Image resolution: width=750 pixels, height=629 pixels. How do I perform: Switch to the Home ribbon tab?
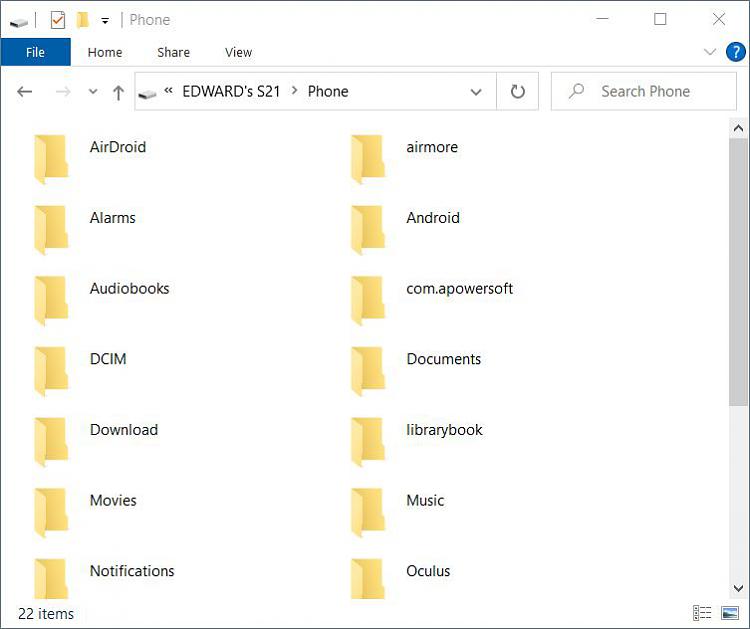coord(105,52)
